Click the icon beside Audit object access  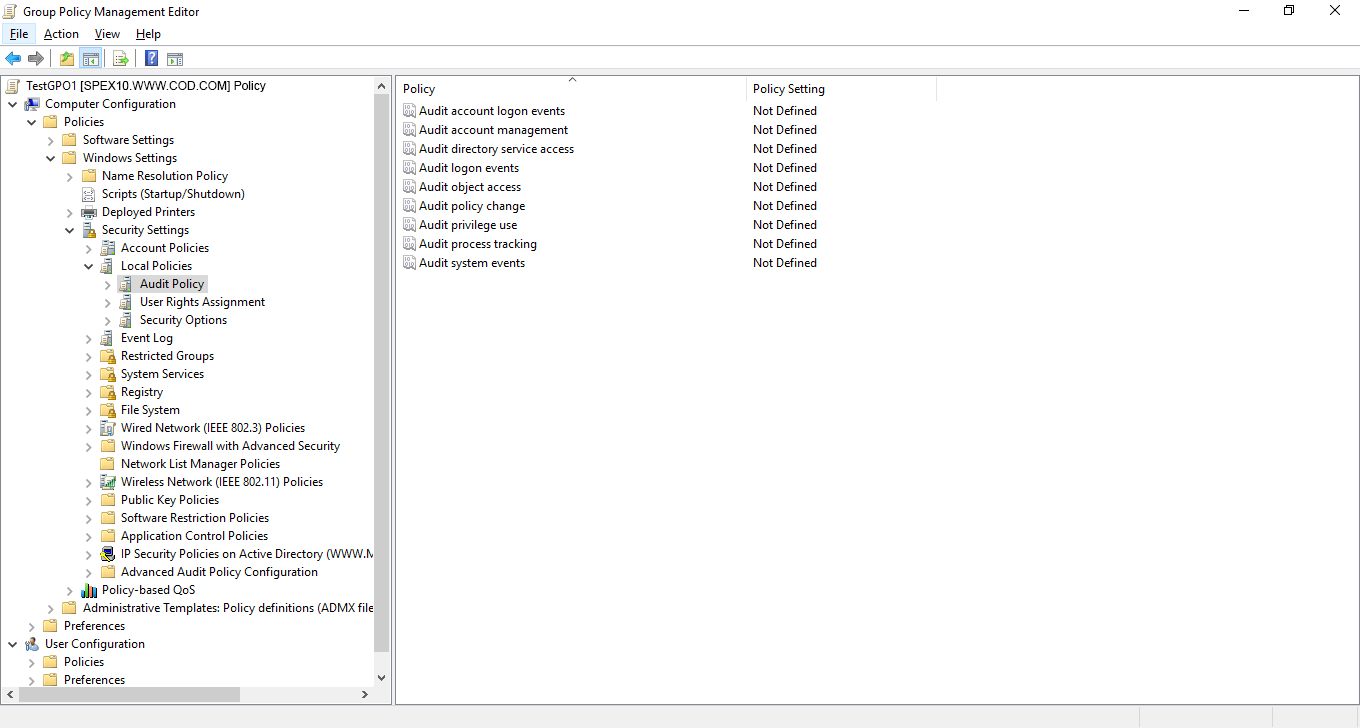409,187
